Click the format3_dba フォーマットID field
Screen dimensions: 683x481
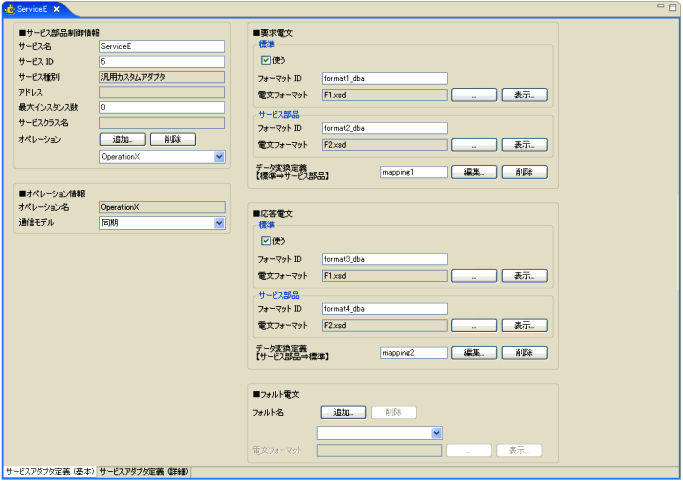(384, 259)
